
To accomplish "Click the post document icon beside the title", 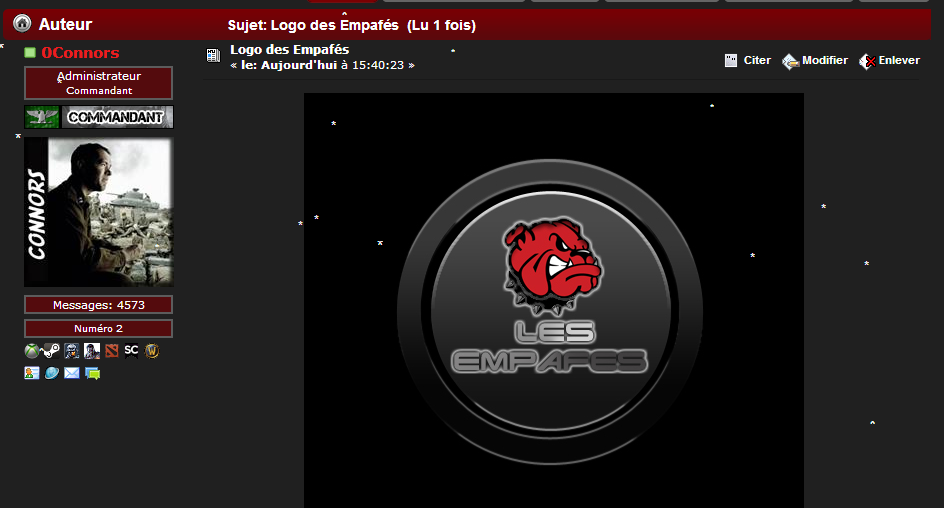I will click(213, 56).
